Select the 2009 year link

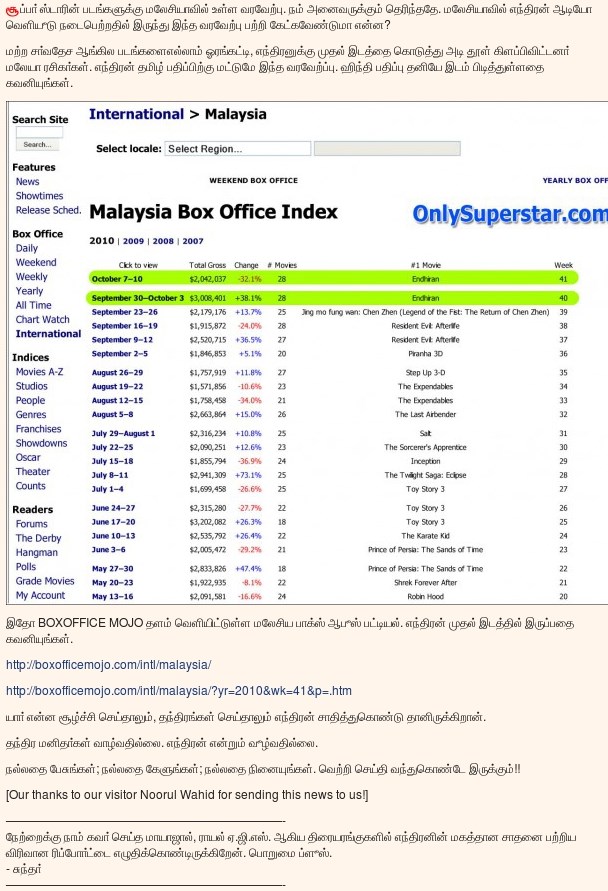pyautogui.click(x=133, y=241)
